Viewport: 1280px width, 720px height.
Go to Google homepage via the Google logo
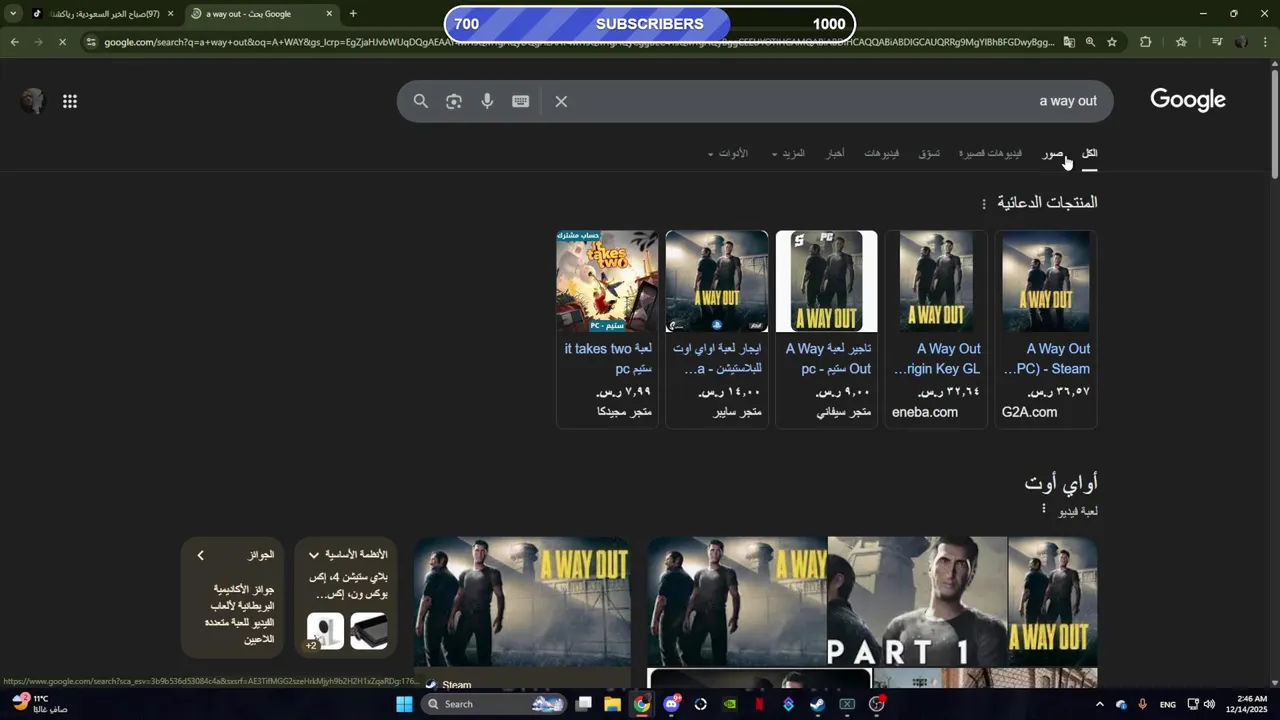[x=1188, y=99]
